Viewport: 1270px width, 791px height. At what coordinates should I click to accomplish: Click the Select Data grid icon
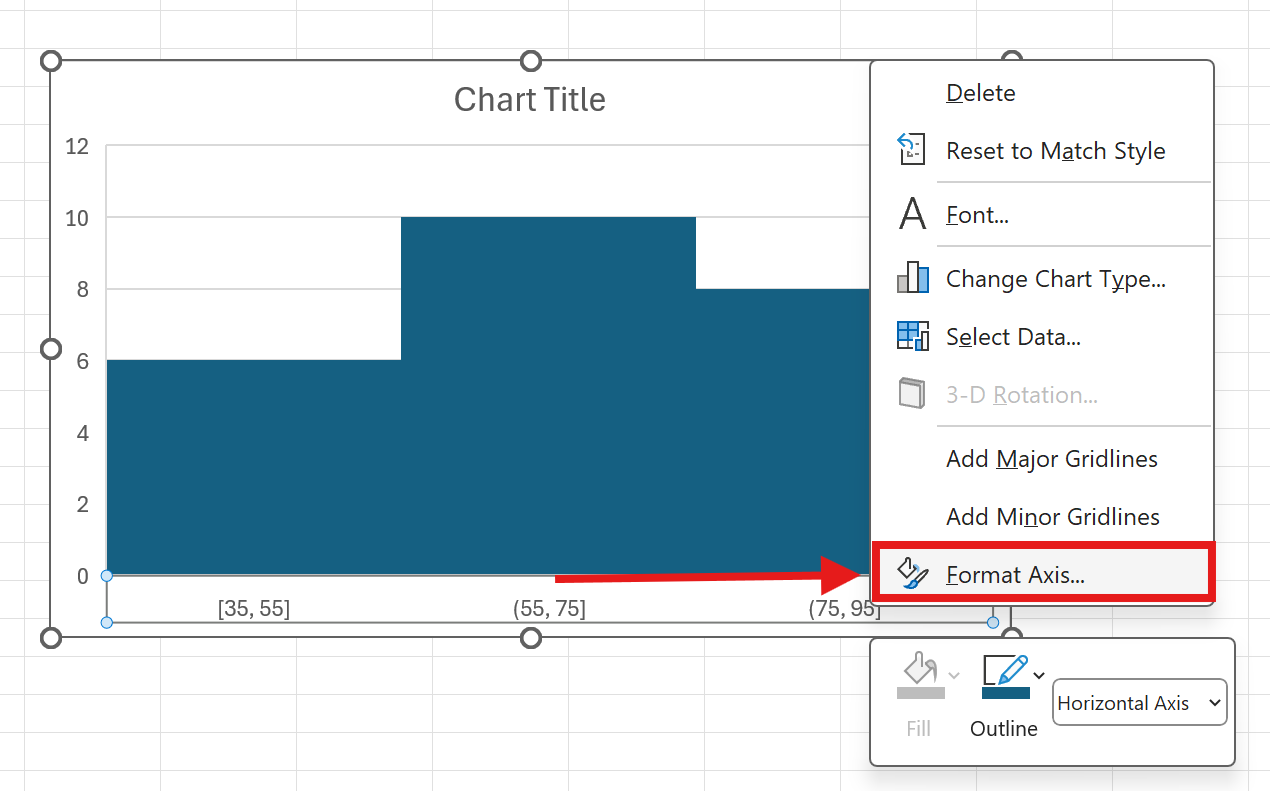click(x=912, y=336)
